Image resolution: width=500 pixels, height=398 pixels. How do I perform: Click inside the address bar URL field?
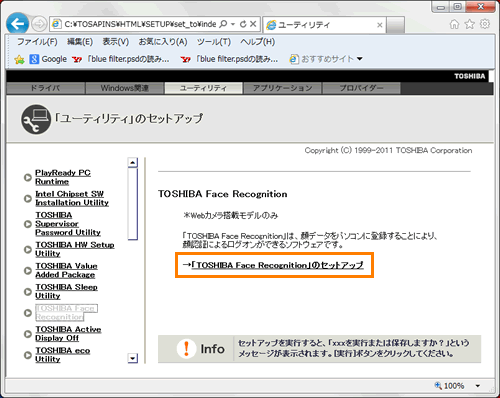tap(140, 24)
